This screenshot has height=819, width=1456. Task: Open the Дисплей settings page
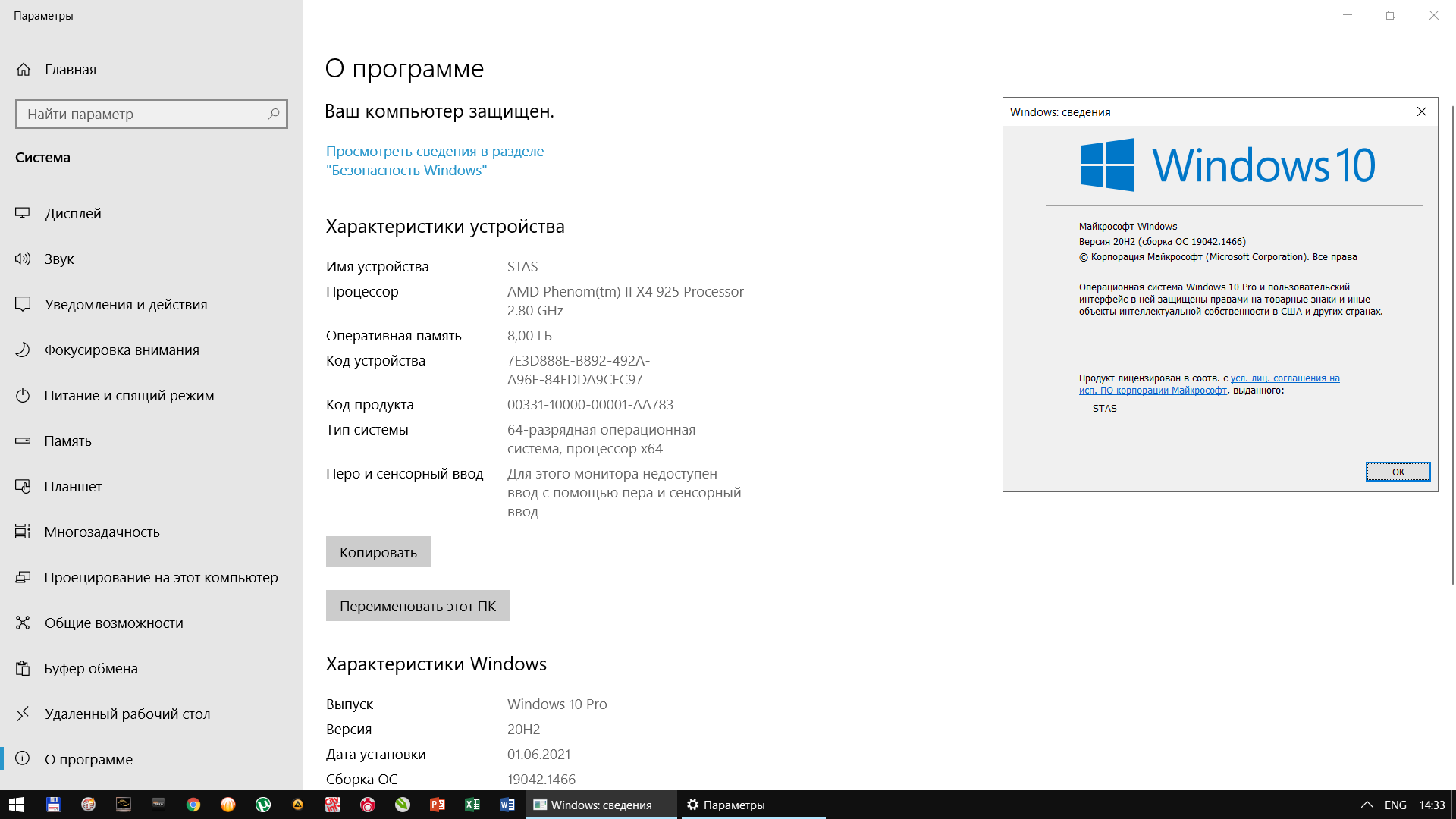(x=73, y=213)
